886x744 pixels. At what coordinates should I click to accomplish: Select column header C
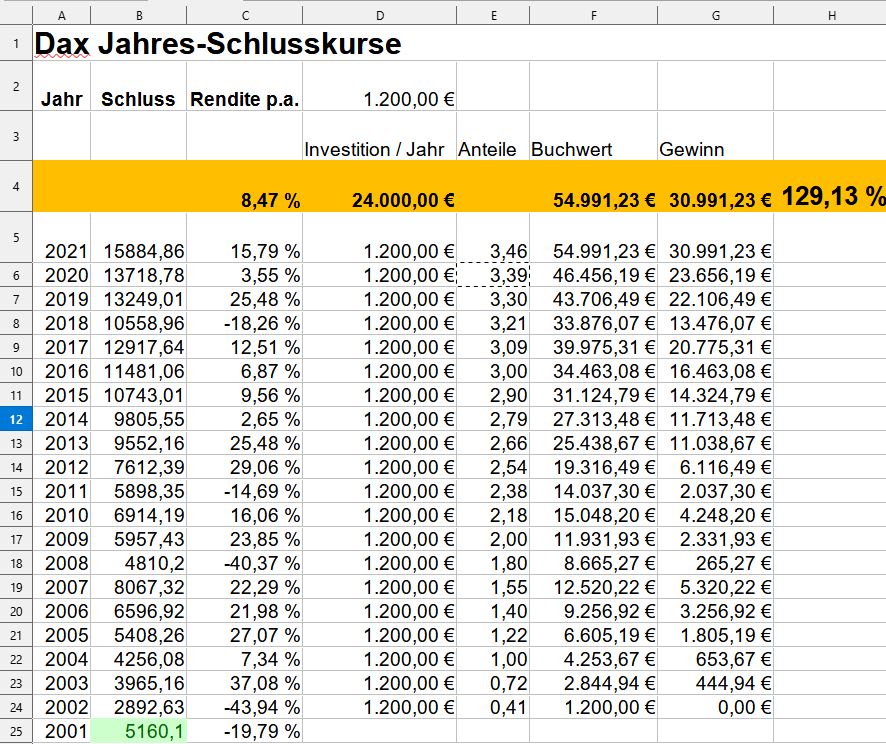tap(245, 16)
